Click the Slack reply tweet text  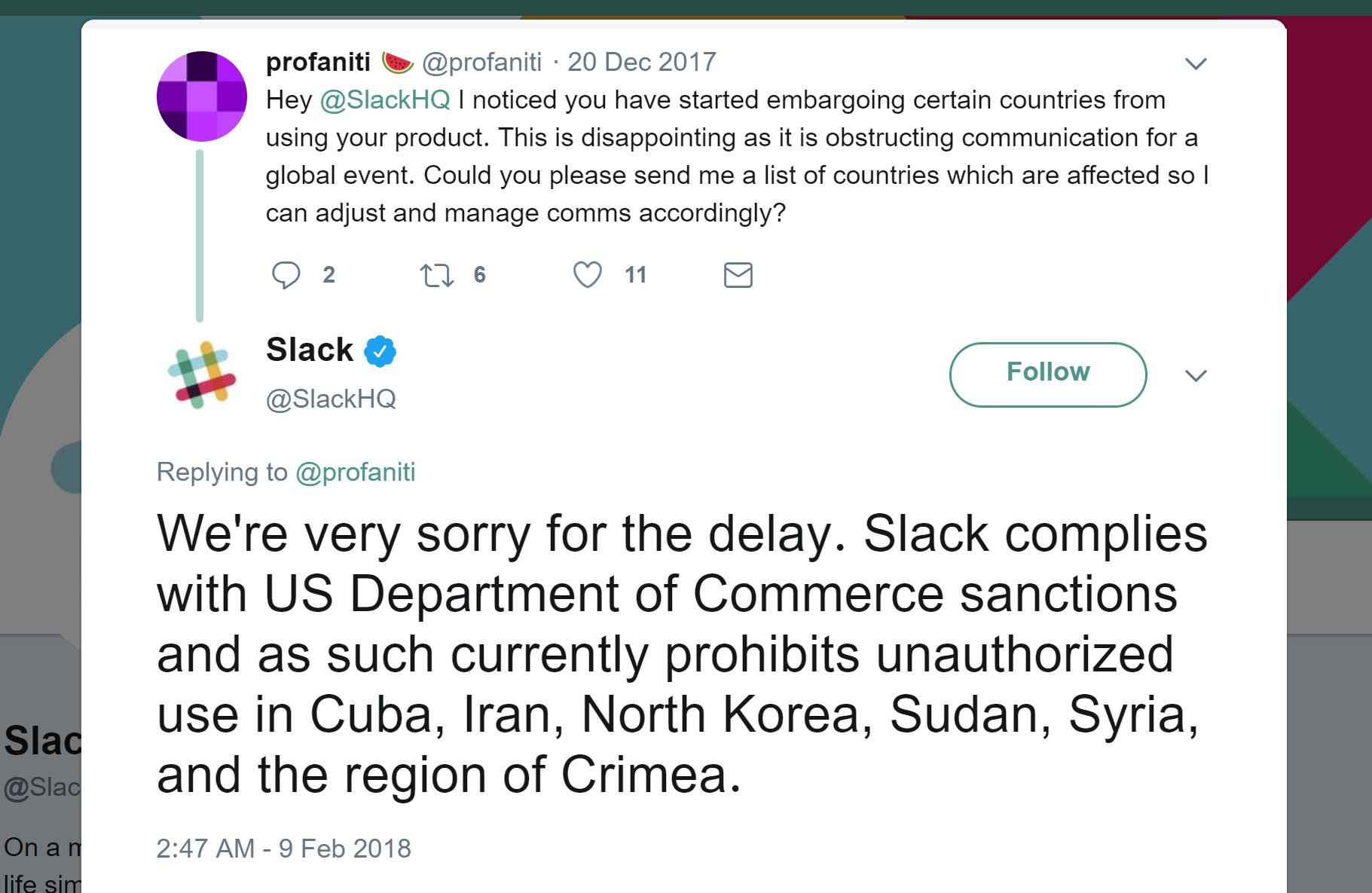[x=682, y=653]
